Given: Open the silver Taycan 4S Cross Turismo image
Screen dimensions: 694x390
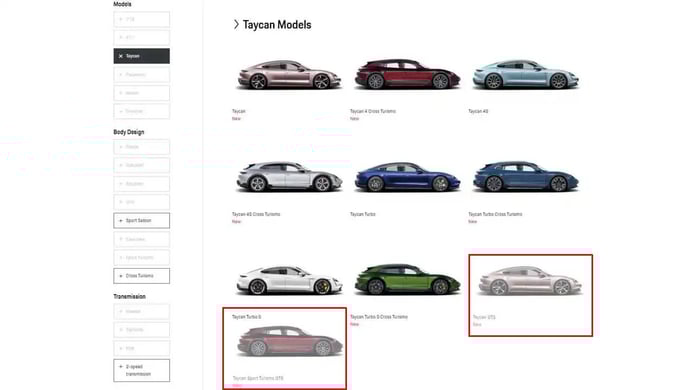Looking at the screenshot, I should pyautogui.click(x=289, y=177).
